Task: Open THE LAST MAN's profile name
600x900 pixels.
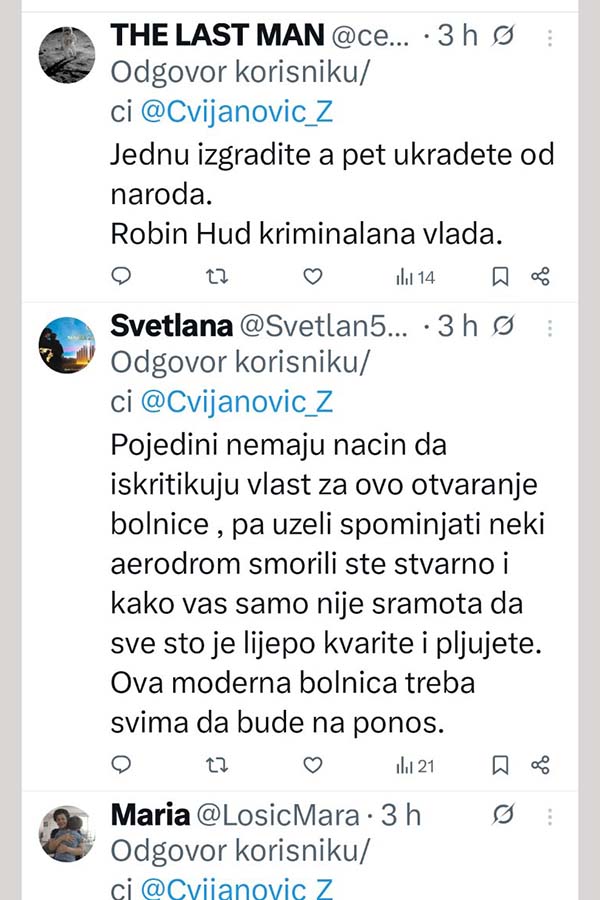Action: [x=217, y=35]
